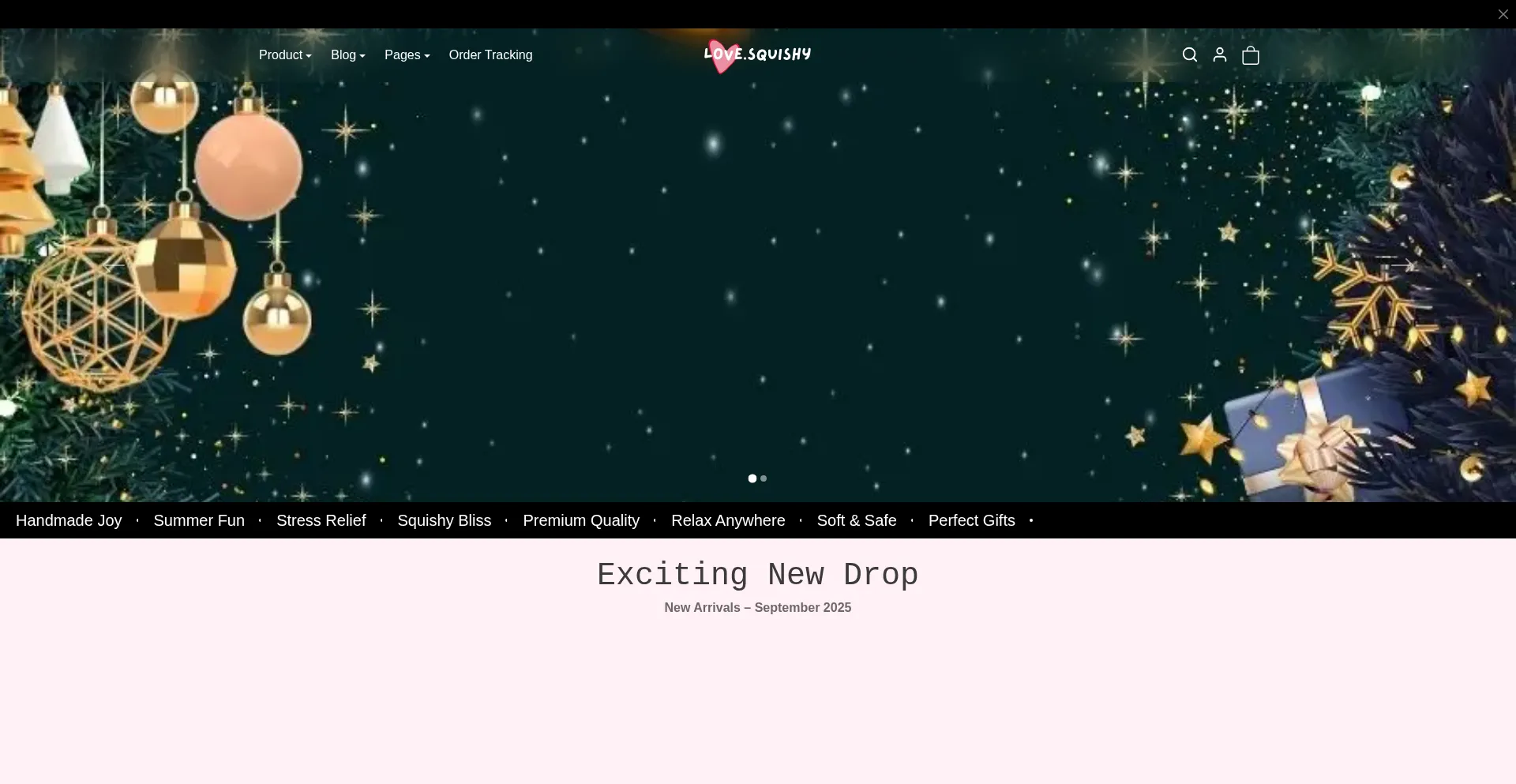Open the Order Tracking page
Screen dimensions: 1516x784
click(x=490, y=55)
